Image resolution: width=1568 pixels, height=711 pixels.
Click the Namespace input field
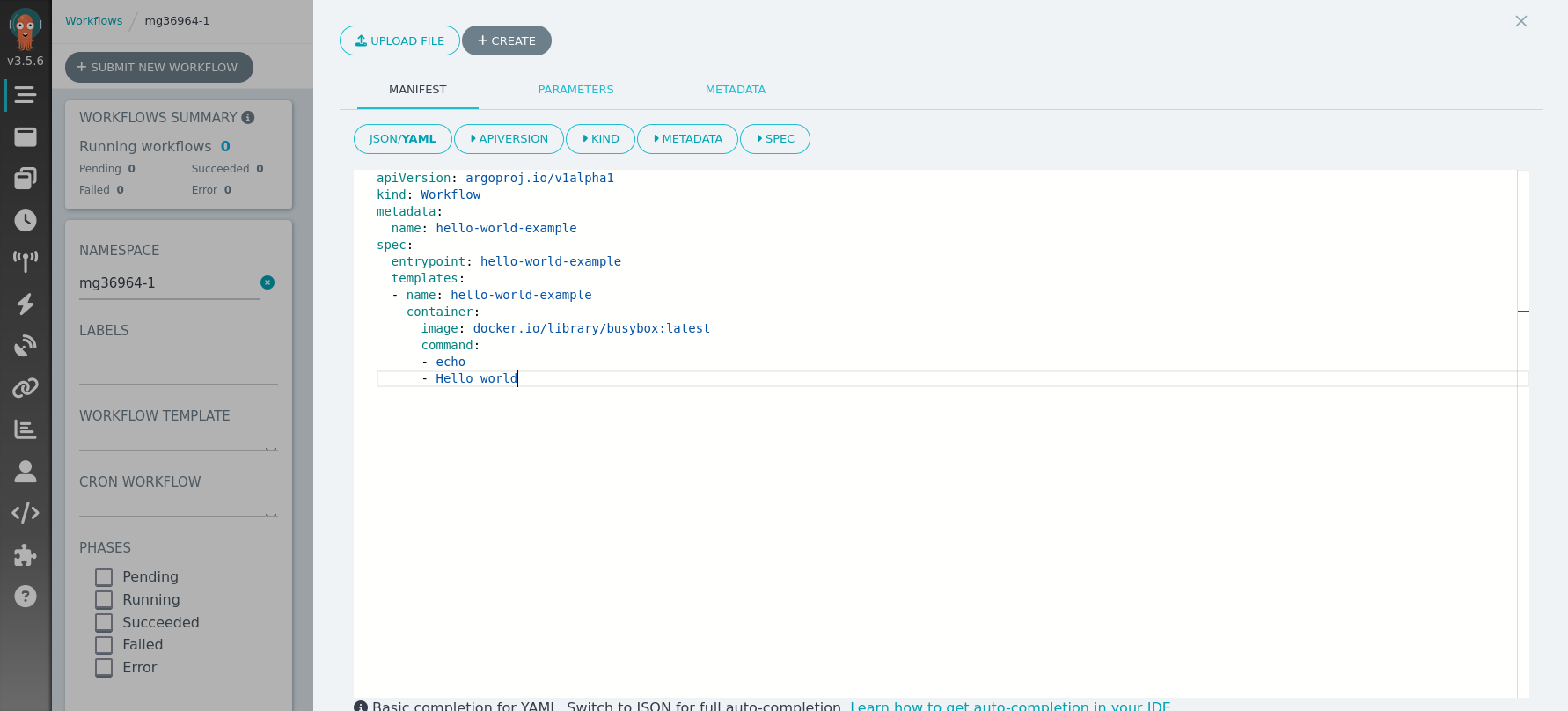pyautogui.click(x=169, y=283)
